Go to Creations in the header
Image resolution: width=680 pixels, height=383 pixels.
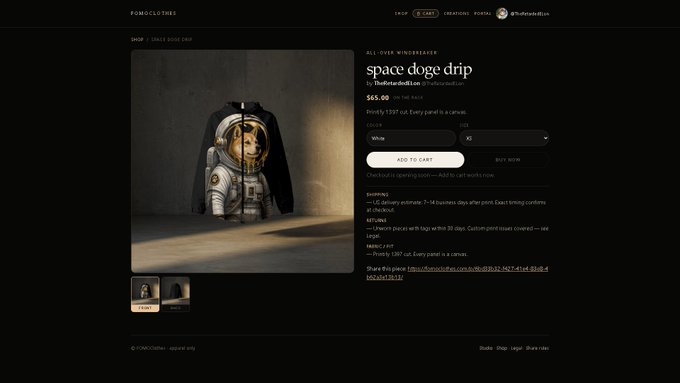[x=456, y=13]
